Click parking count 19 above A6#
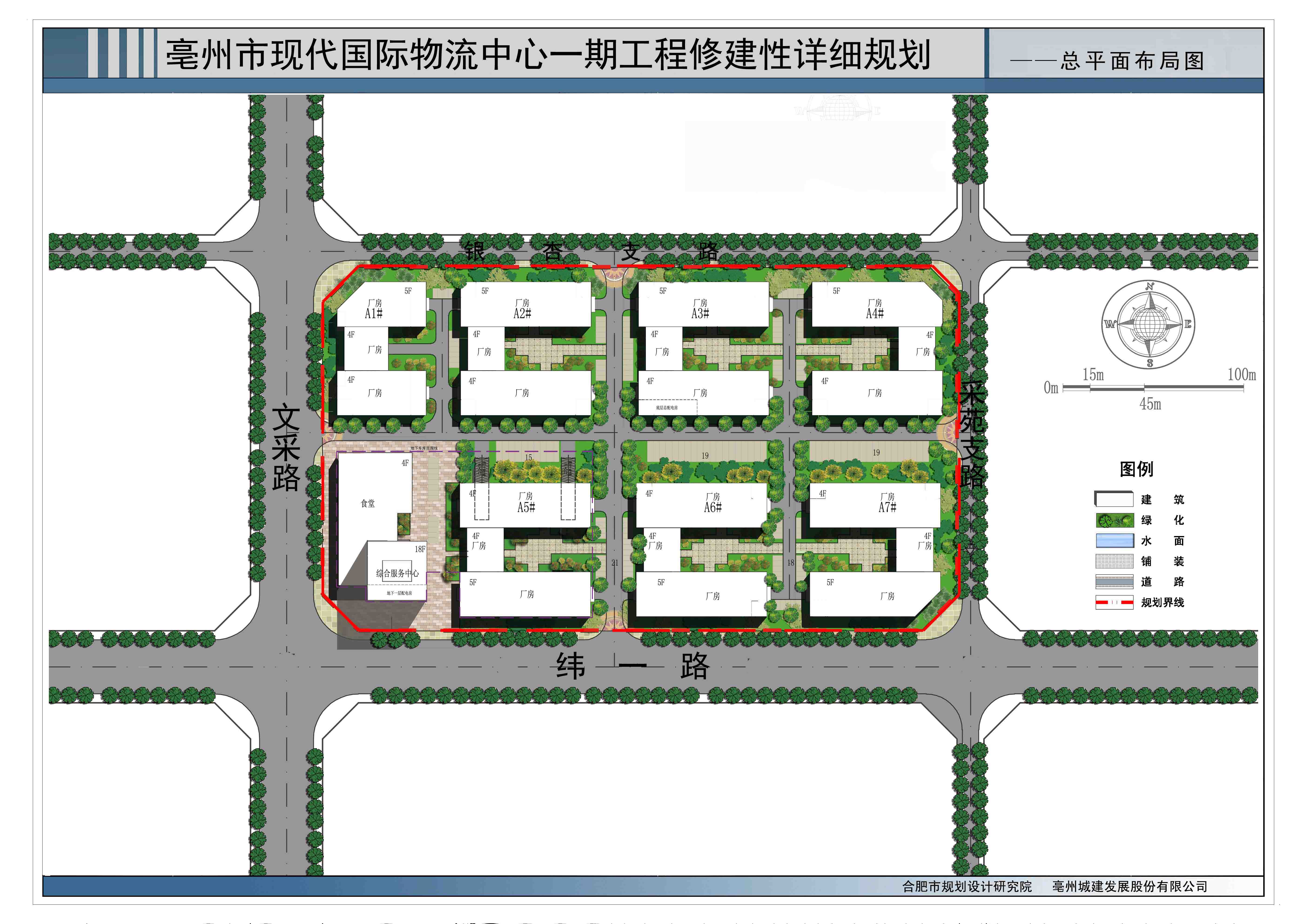The width and height of the screenshot is (1307, 924). click(x=705, y=456)
